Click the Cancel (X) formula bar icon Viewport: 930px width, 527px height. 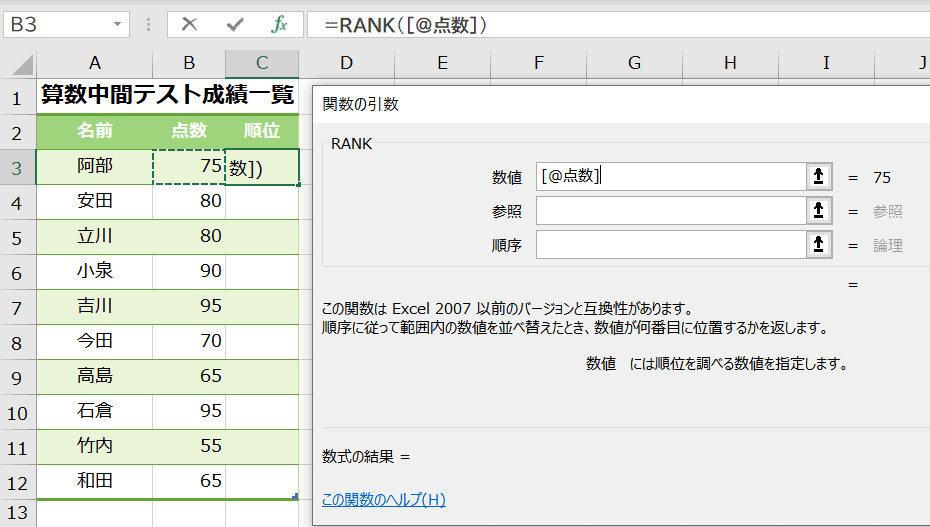(x=189, y=25)
